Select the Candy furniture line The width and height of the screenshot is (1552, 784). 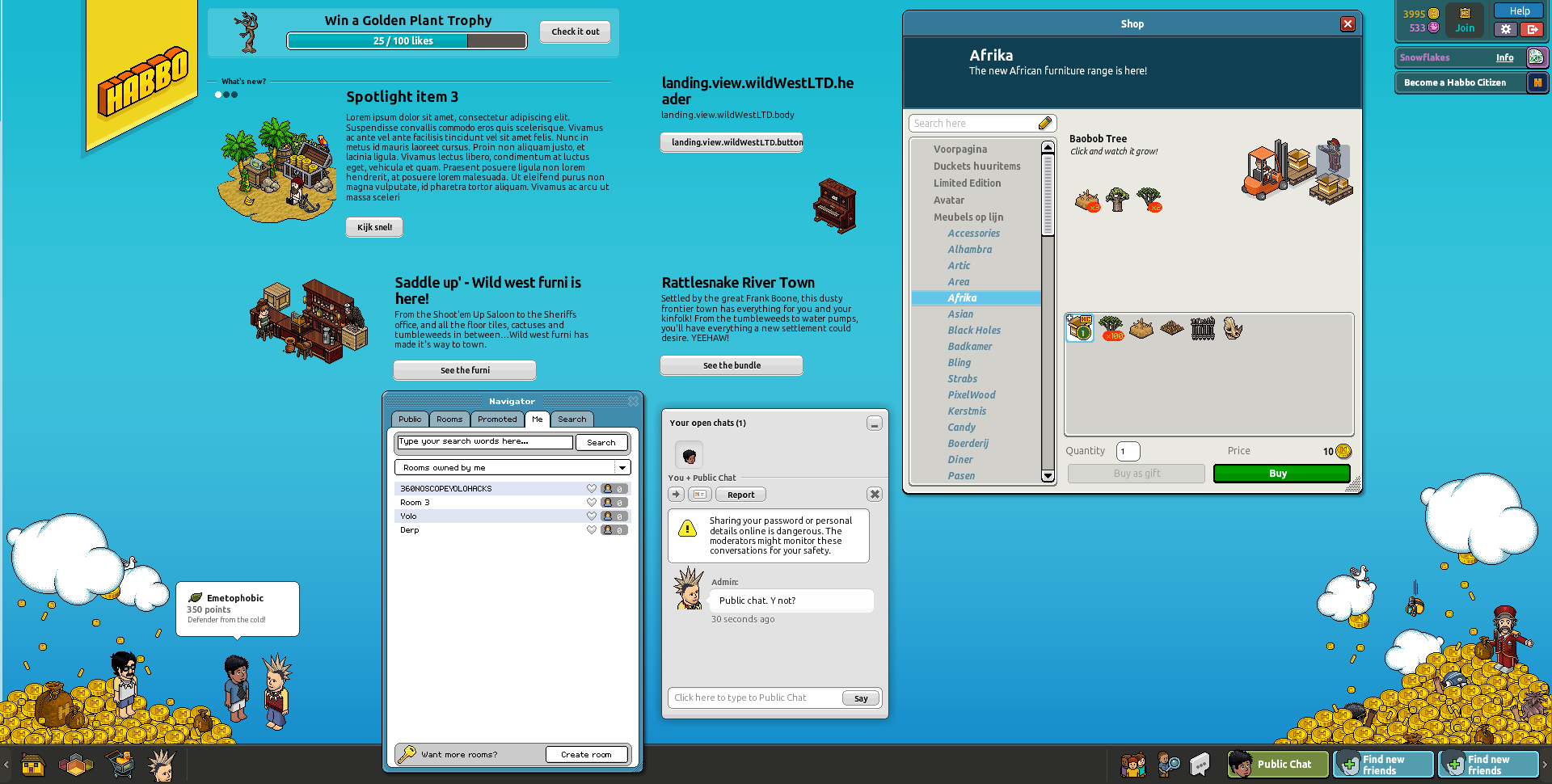[x=962, y=427]
